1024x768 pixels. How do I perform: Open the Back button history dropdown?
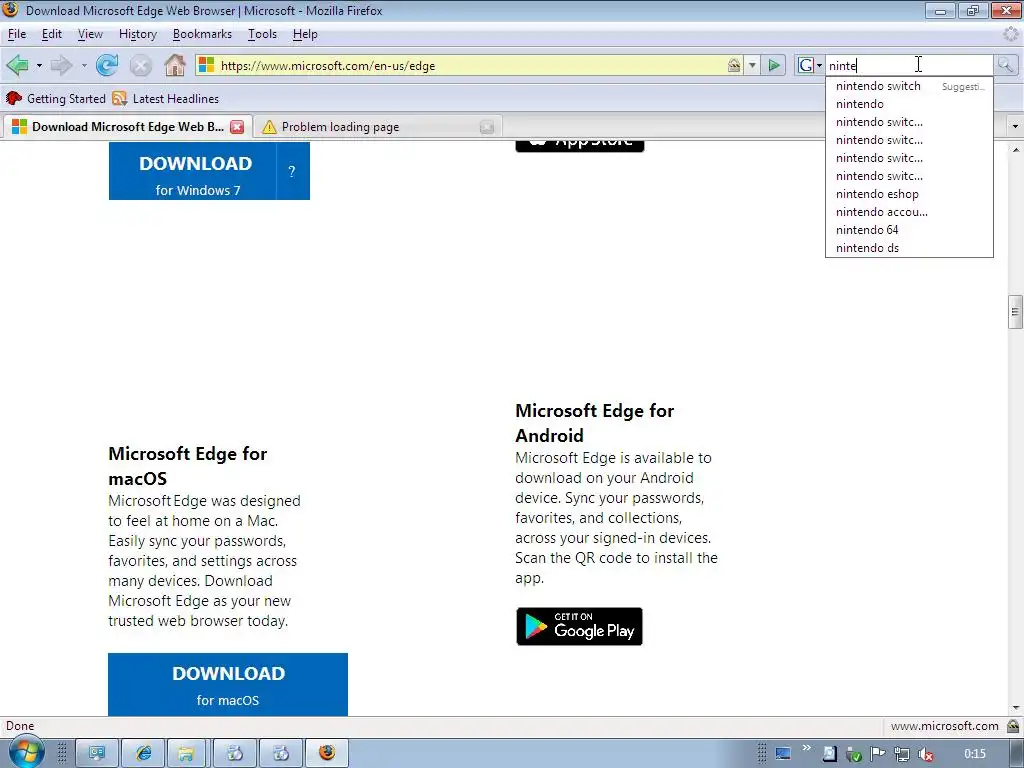click(x=39, y=65)
